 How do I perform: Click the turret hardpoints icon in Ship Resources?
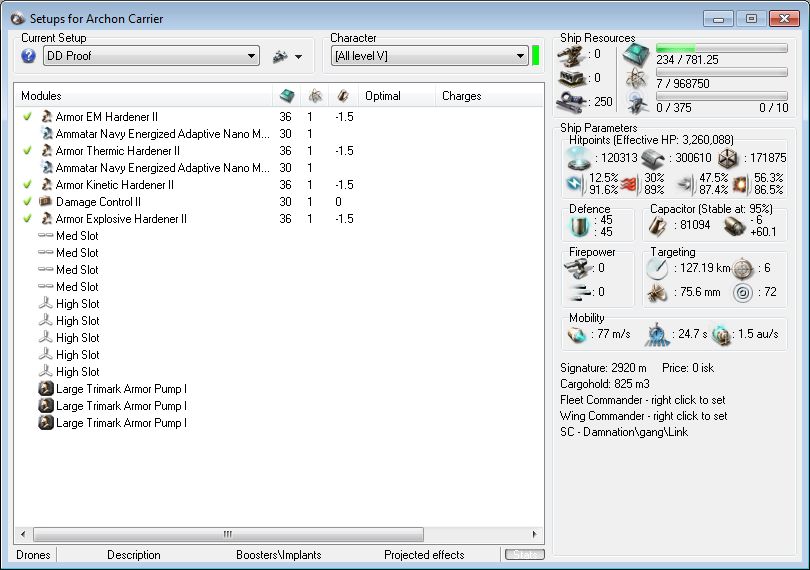coord(572,55)
